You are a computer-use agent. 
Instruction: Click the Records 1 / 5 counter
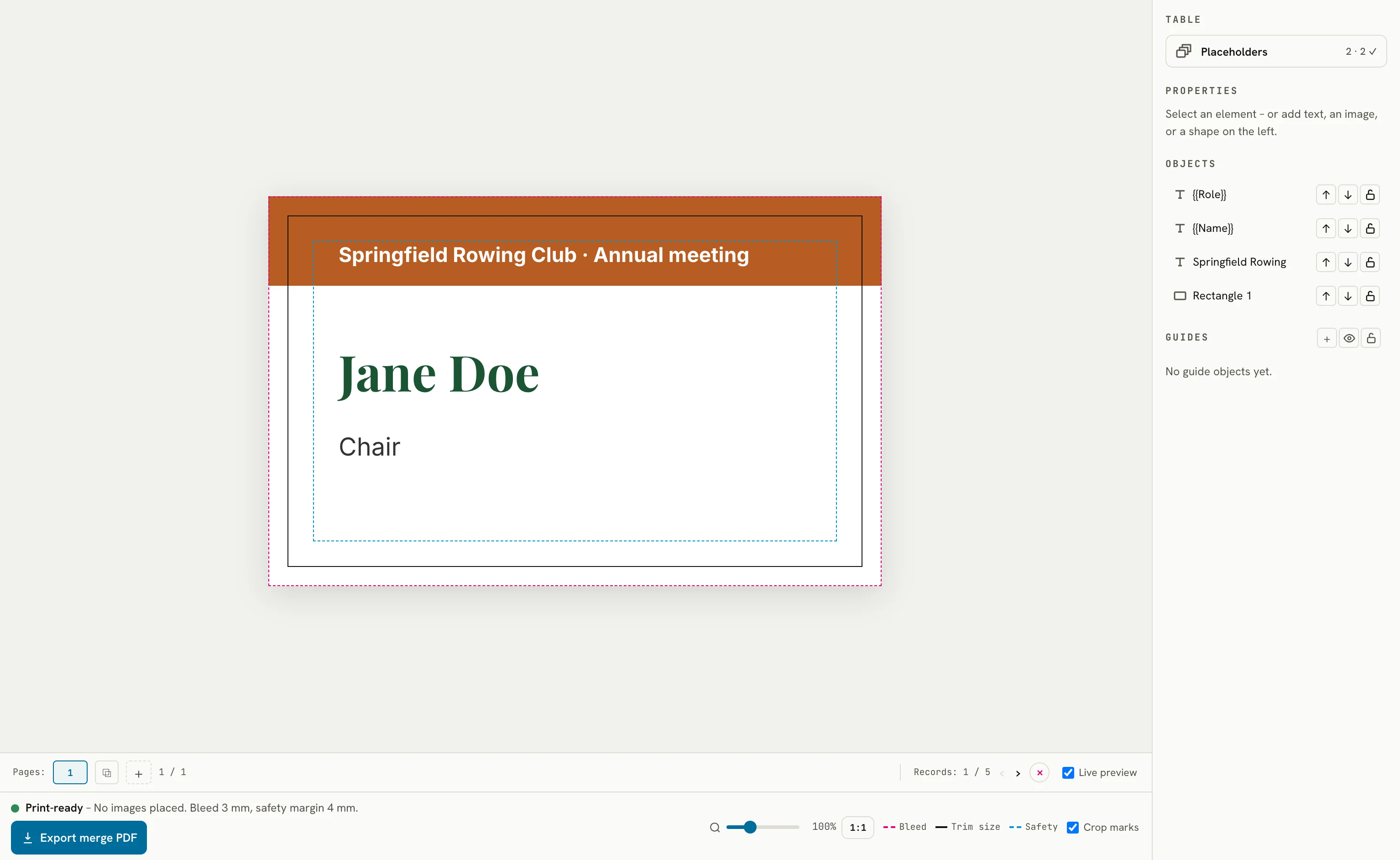(x=951, y=772)
